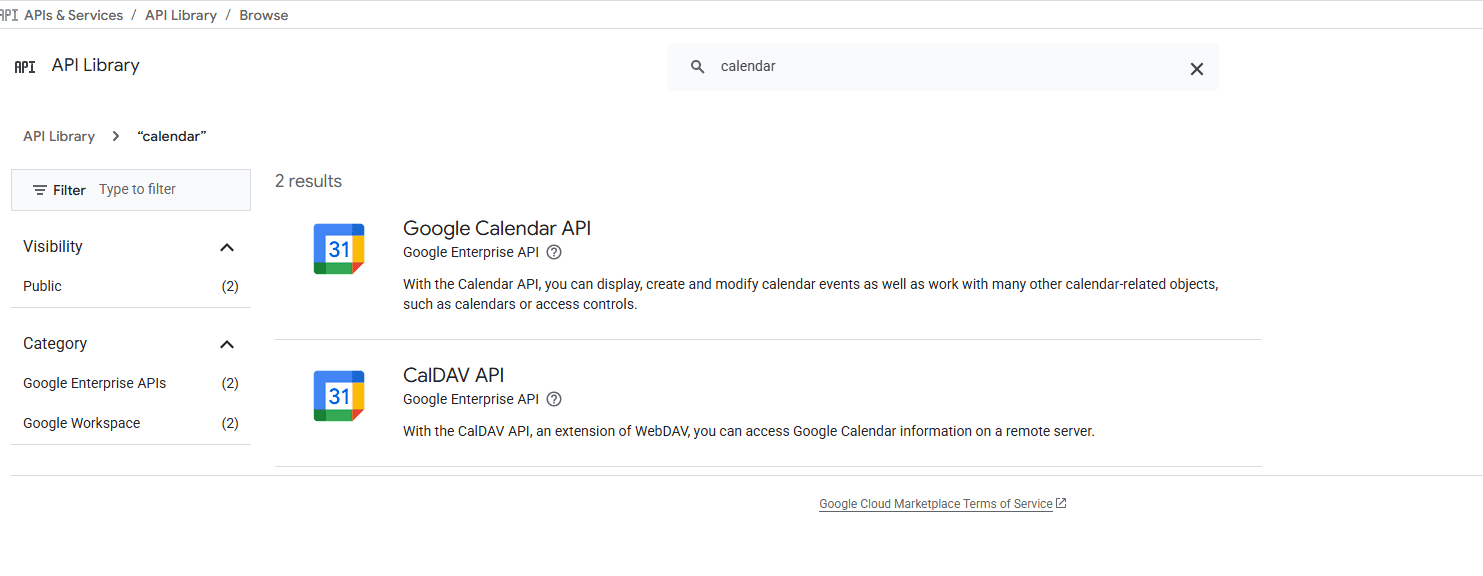Open the Google Calendar API details page
The image size is (1483, 576).
click(496, 228)
